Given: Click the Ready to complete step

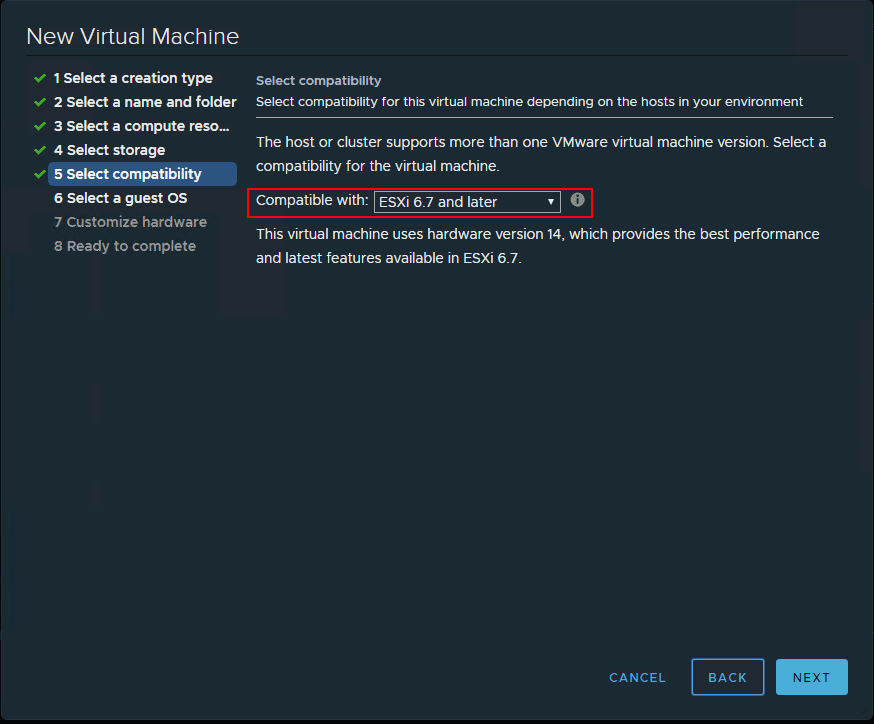Looking at the screenshot, I should 125,246.
